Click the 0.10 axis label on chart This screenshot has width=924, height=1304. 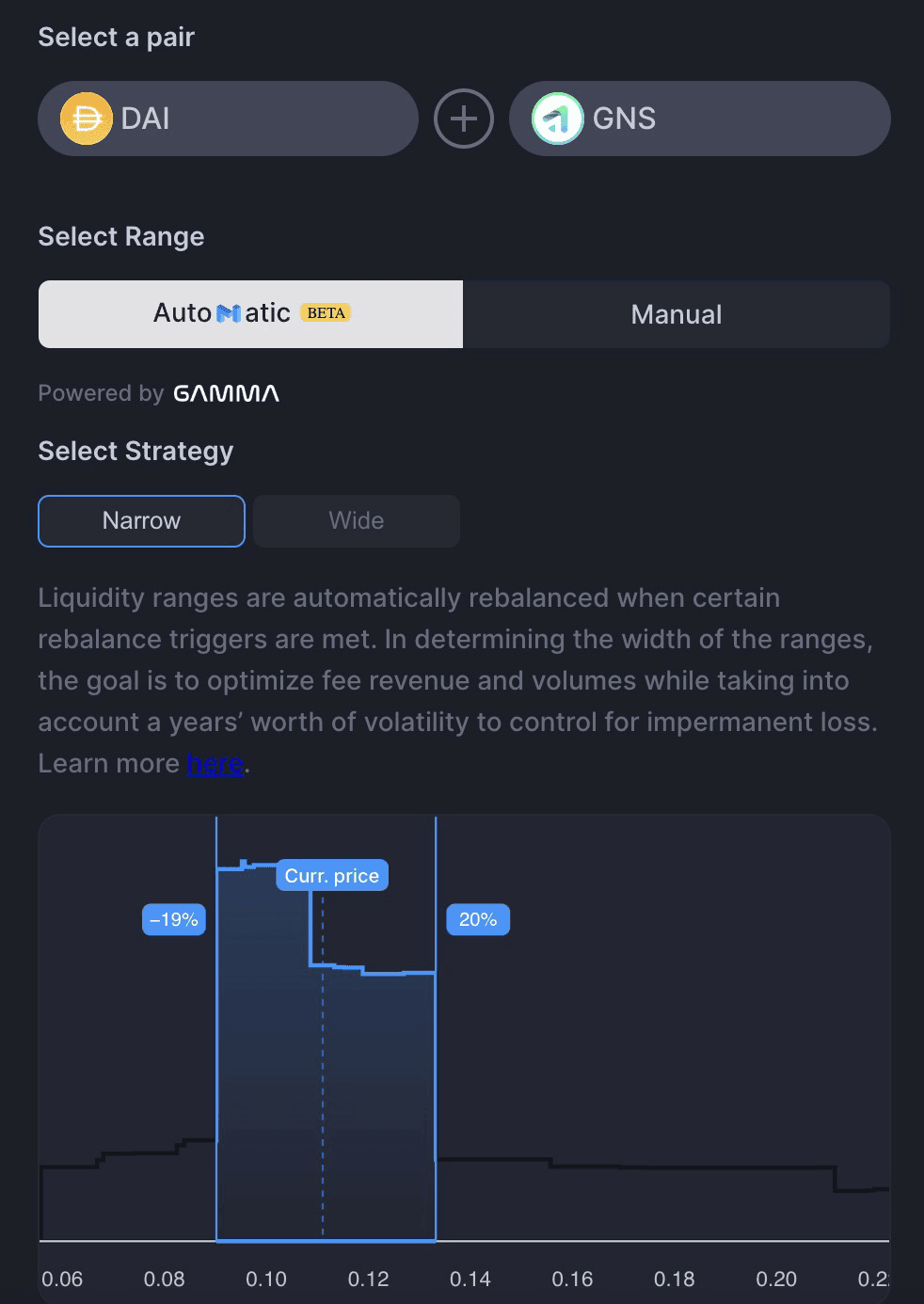pyautogui.click(x=266, y=1280)
